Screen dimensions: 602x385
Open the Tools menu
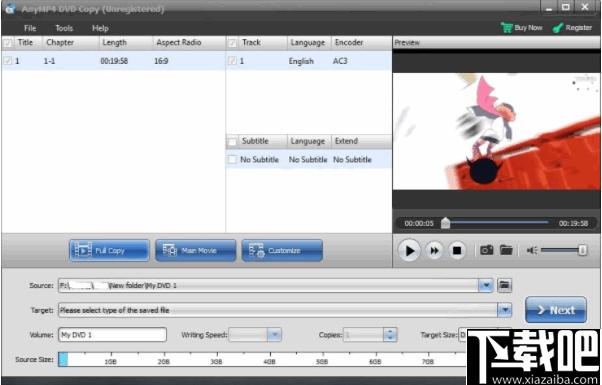(x=64, y=28)
